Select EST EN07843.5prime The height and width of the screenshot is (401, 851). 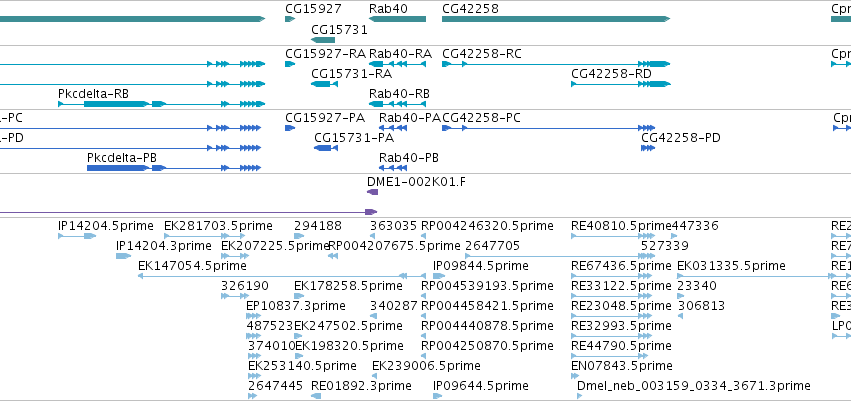pos(574,376)
